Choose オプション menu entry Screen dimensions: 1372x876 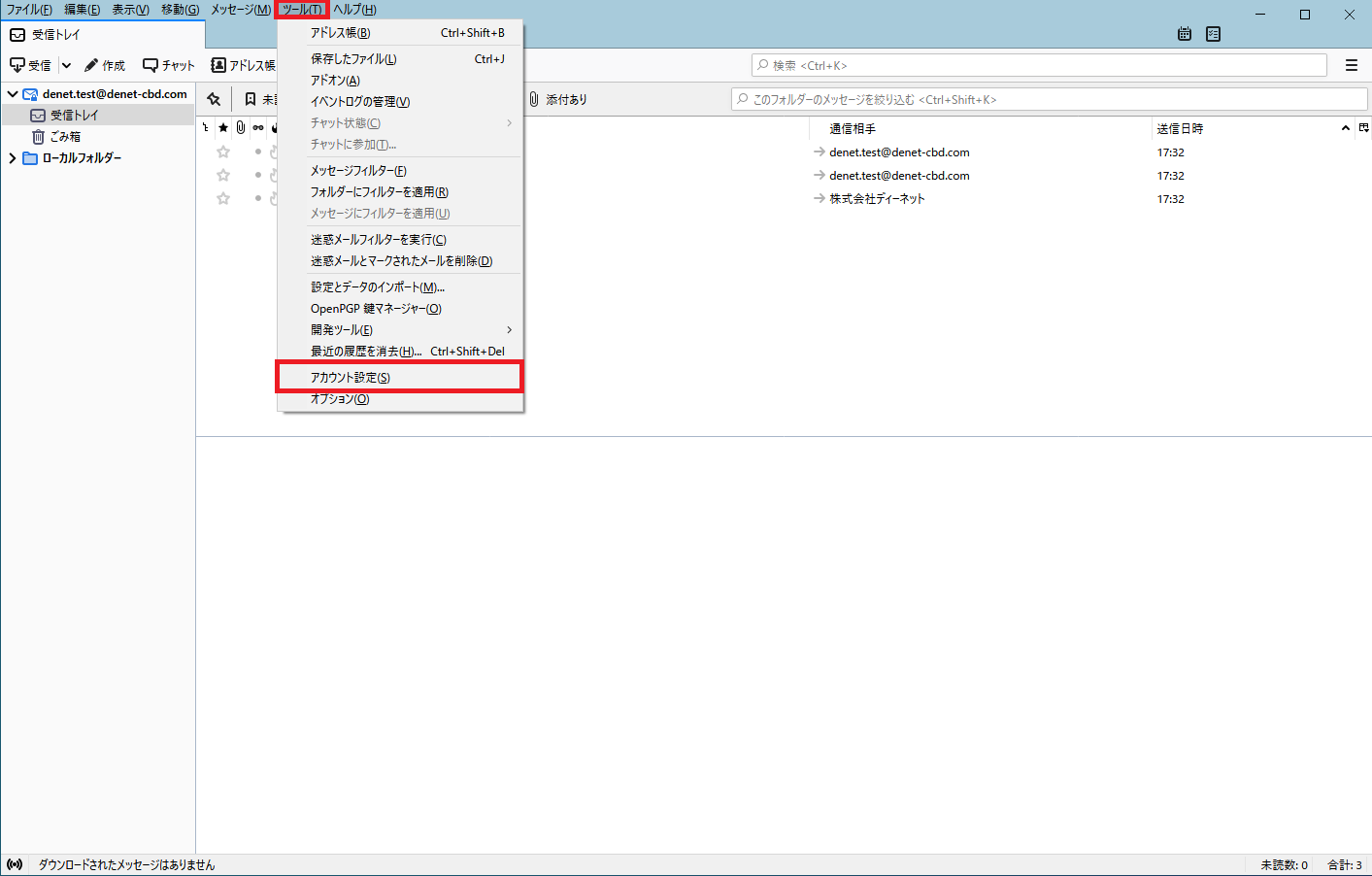coord(400,399)
